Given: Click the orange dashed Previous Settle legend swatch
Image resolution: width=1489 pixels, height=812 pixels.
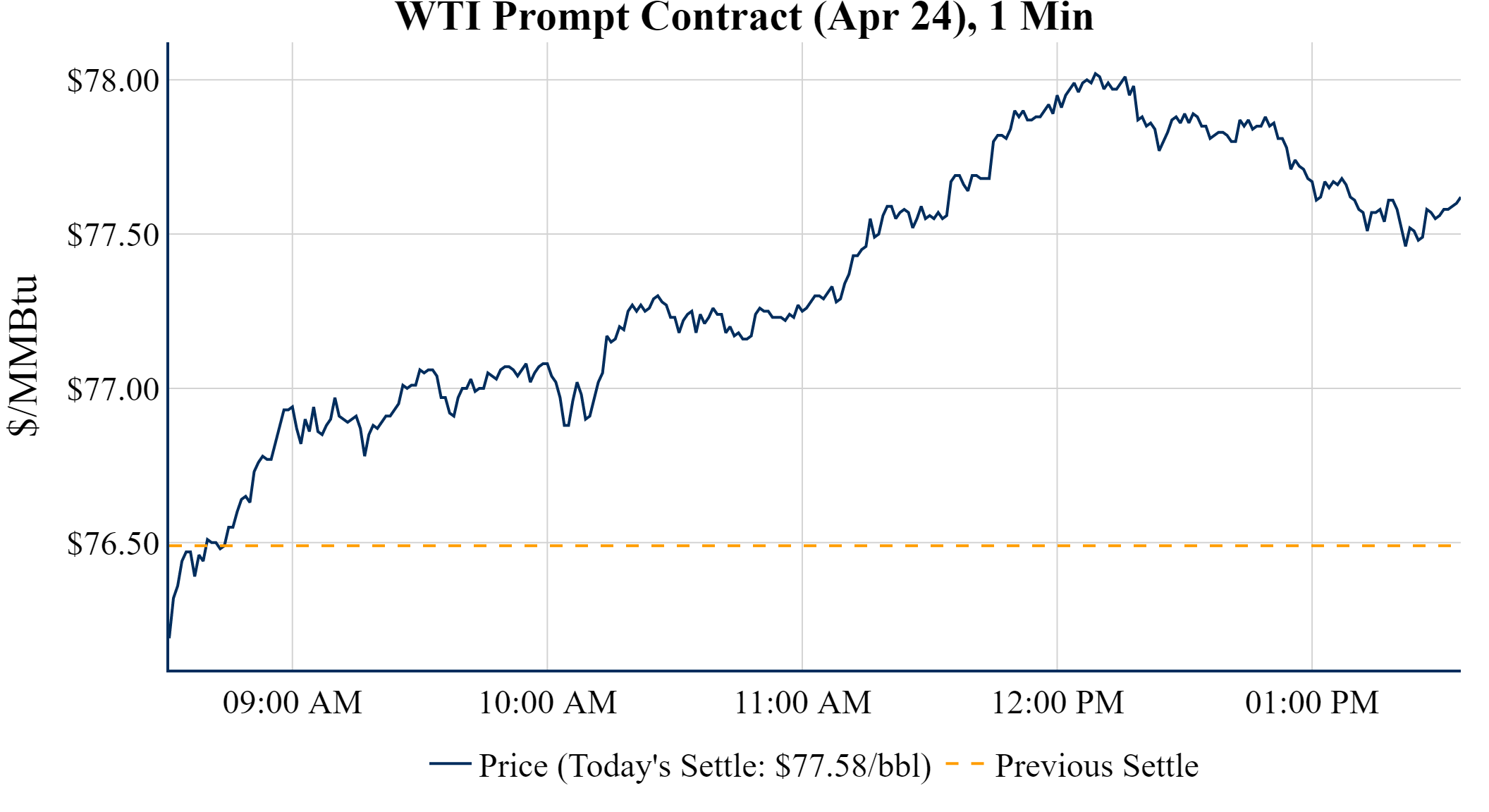Looking at the screenshot, I should click(x=964, y=763).
